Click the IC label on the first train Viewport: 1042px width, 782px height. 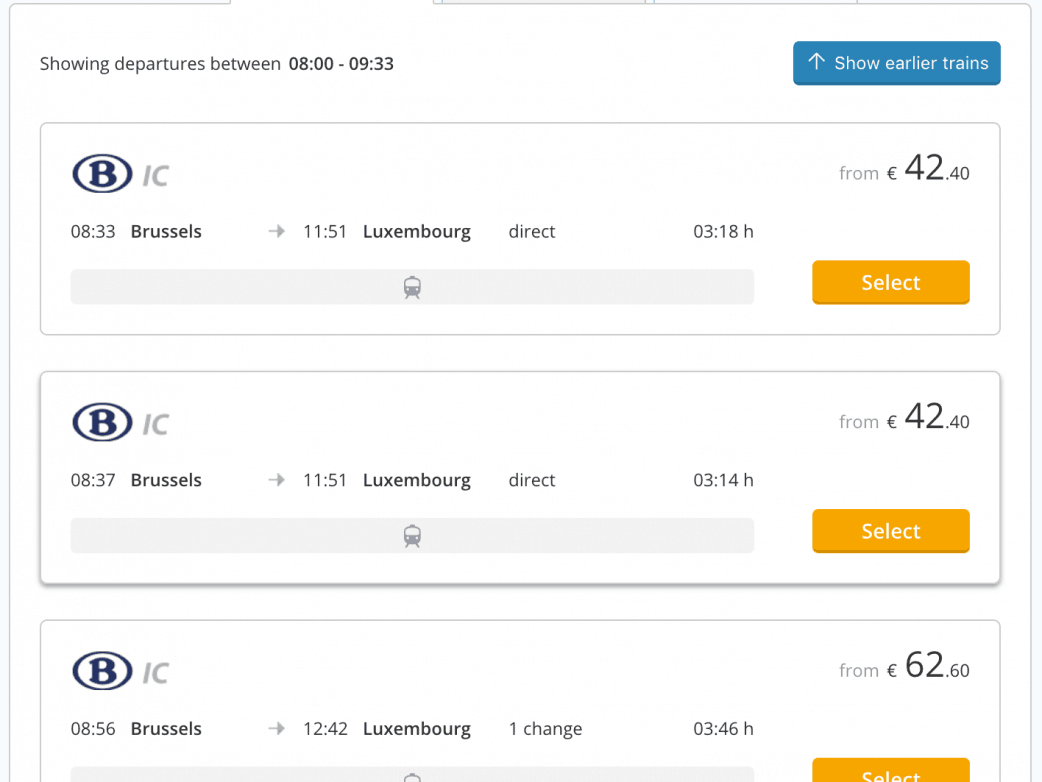[x=155, y=177]
